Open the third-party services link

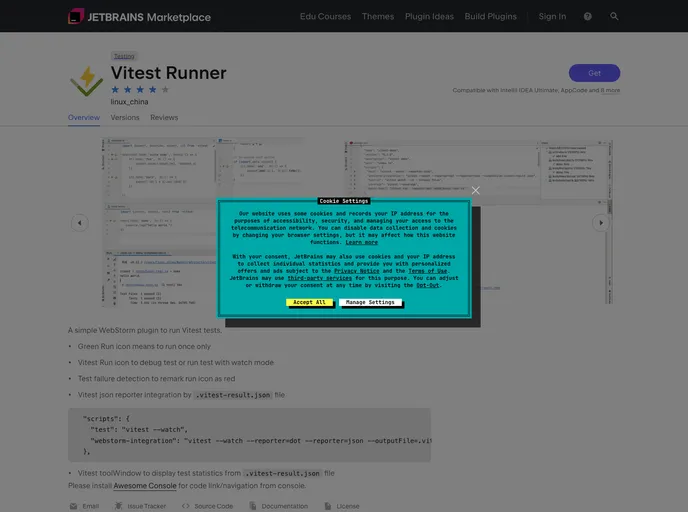319,278
